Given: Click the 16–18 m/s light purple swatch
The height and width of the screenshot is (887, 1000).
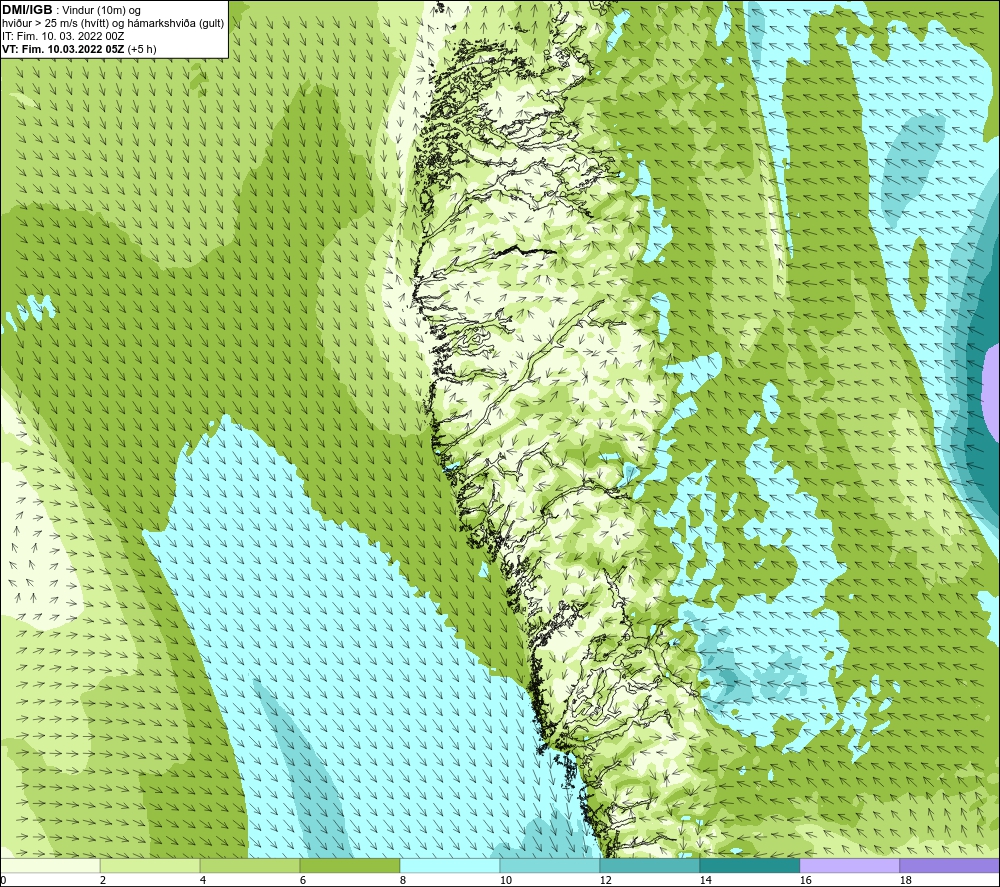Looking at the screenshot, I should [849, 865].
